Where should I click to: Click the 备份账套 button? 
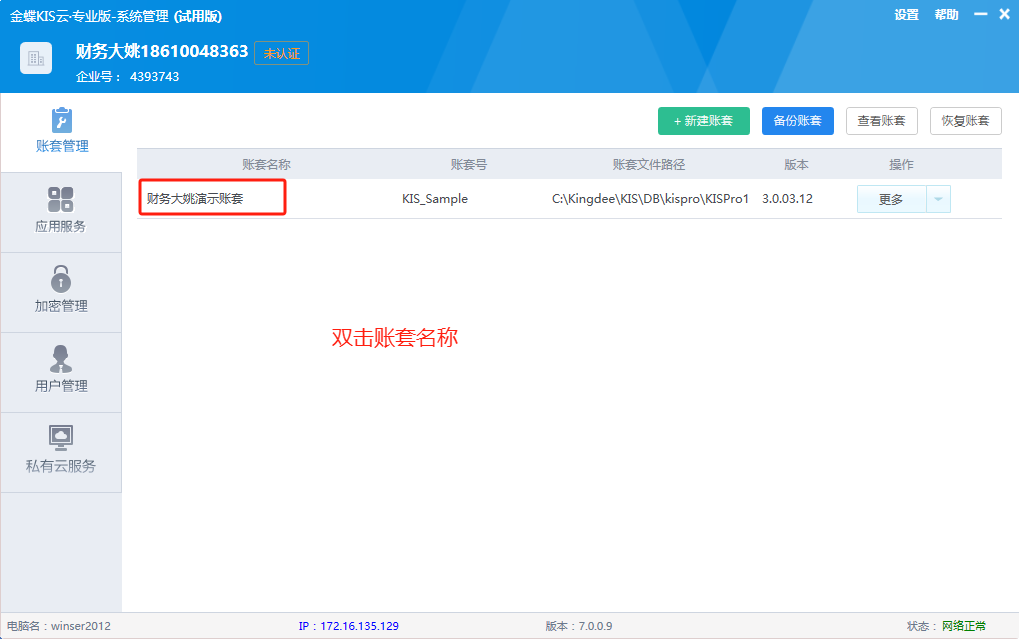click(797, 121)
